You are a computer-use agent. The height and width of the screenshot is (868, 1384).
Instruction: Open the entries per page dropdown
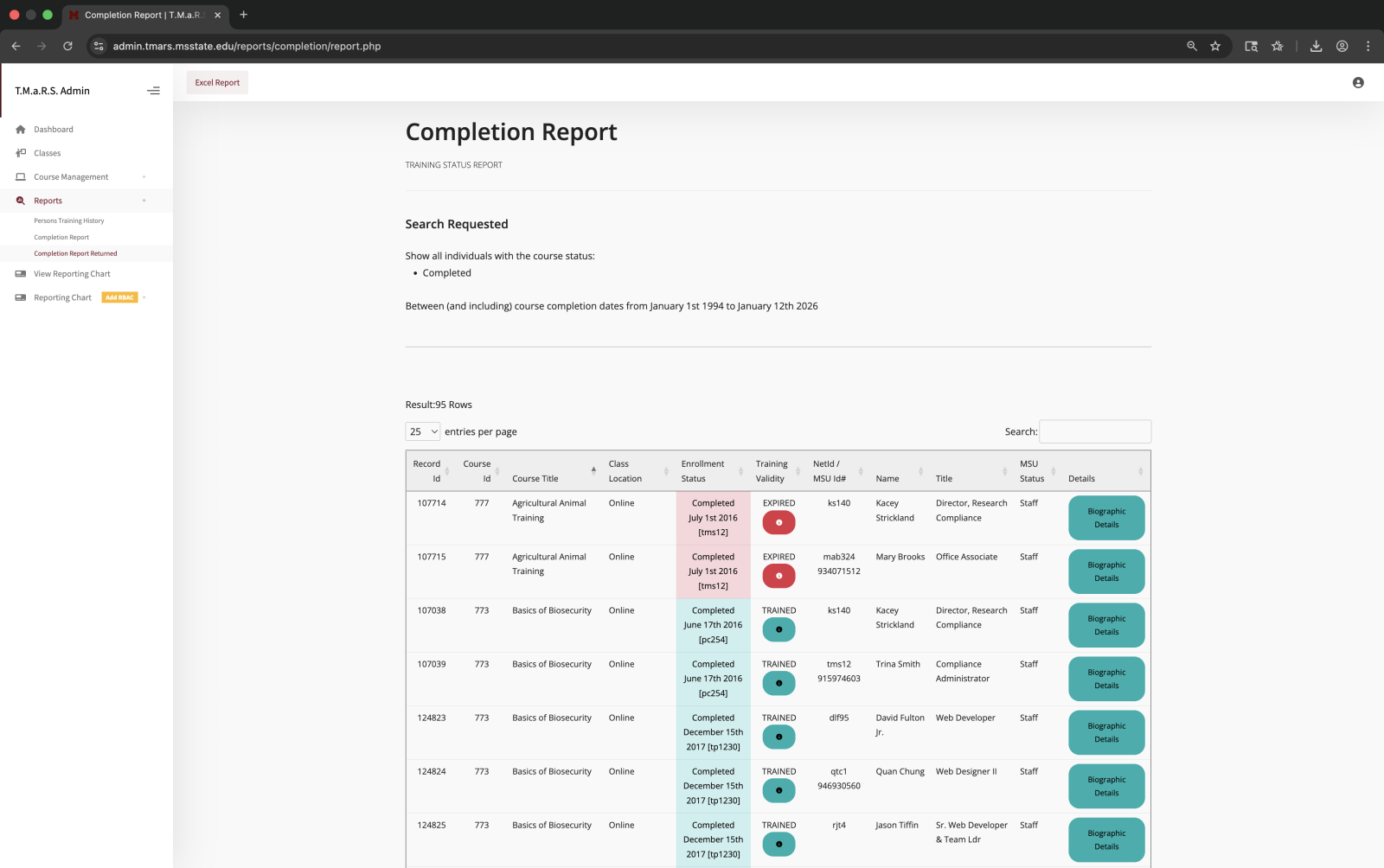coord(422,431)
